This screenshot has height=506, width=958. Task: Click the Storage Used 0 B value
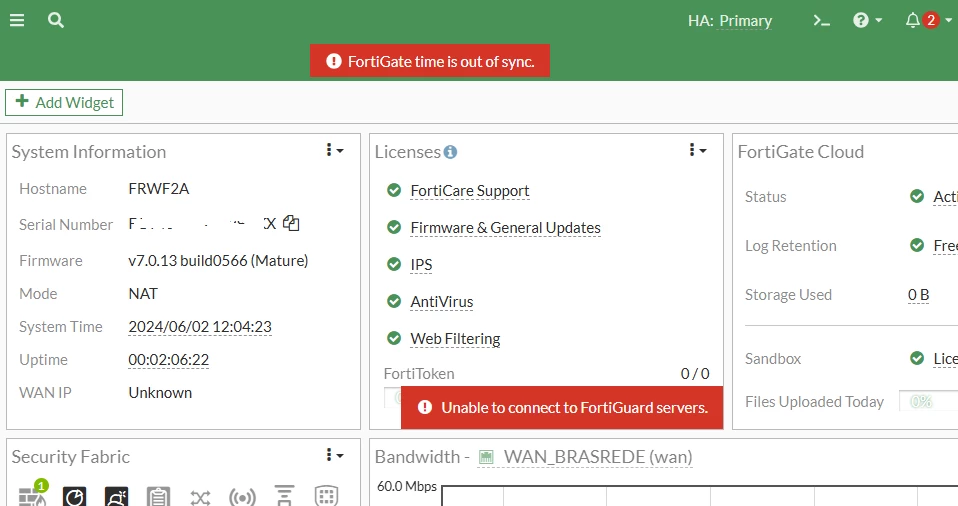tap(918, 295)
